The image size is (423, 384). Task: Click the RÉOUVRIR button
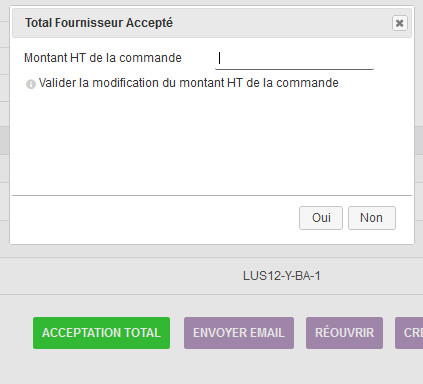[344, 333]
